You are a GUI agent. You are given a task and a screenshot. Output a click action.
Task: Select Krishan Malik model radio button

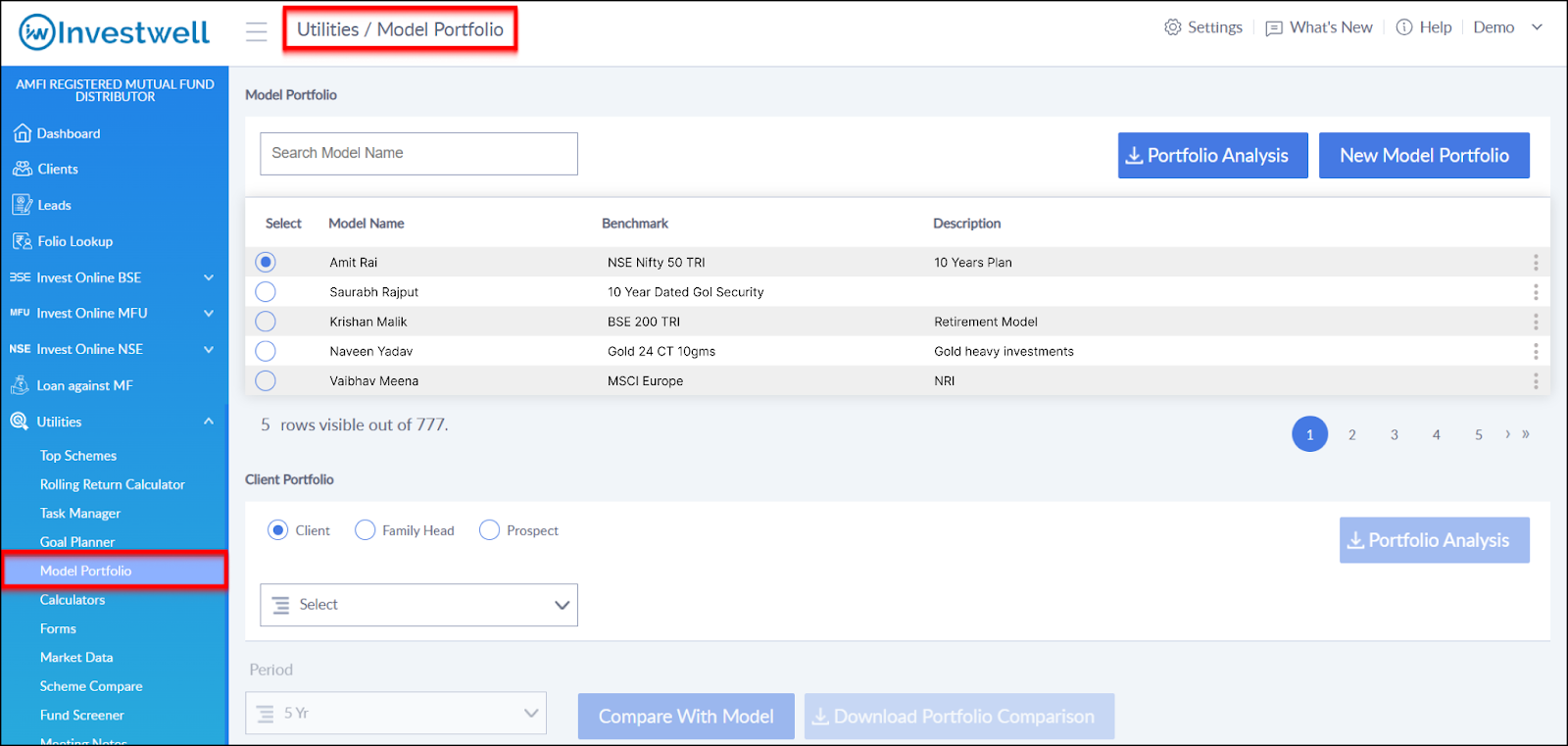pyautogui.click(x=266, y=322)
